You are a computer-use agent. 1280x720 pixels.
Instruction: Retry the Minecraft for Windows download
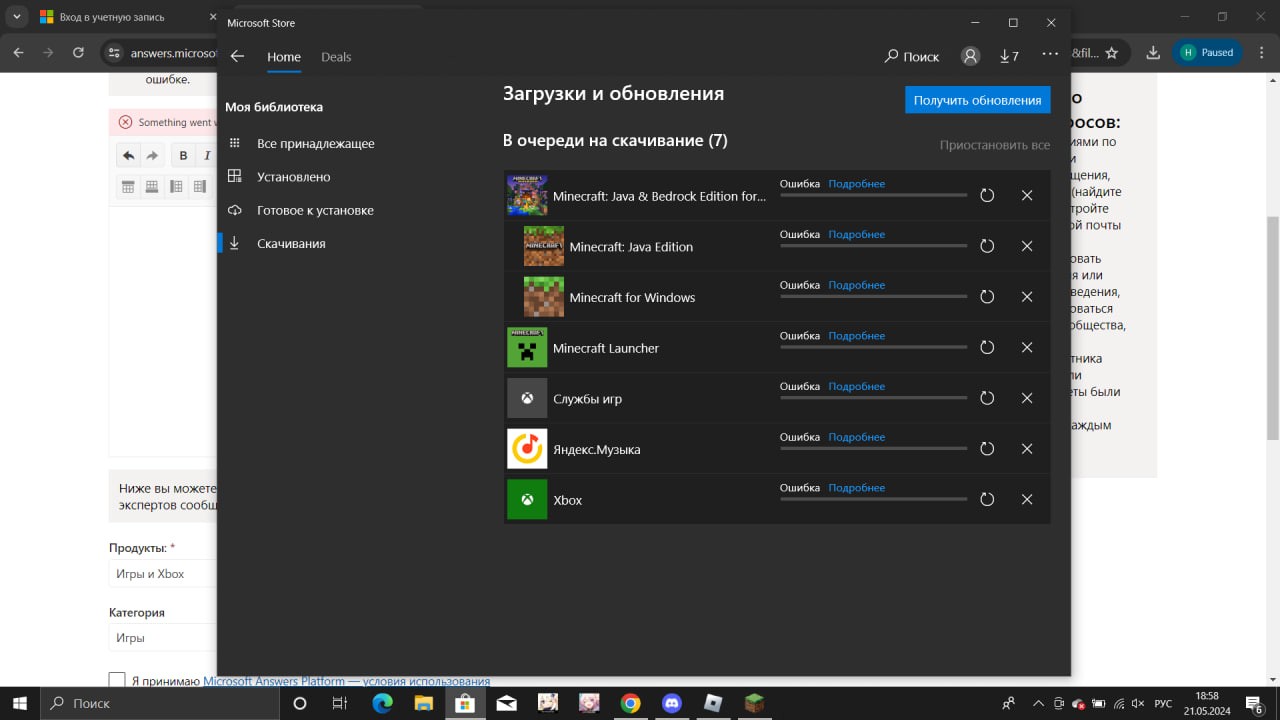click(x=987, y=297)
